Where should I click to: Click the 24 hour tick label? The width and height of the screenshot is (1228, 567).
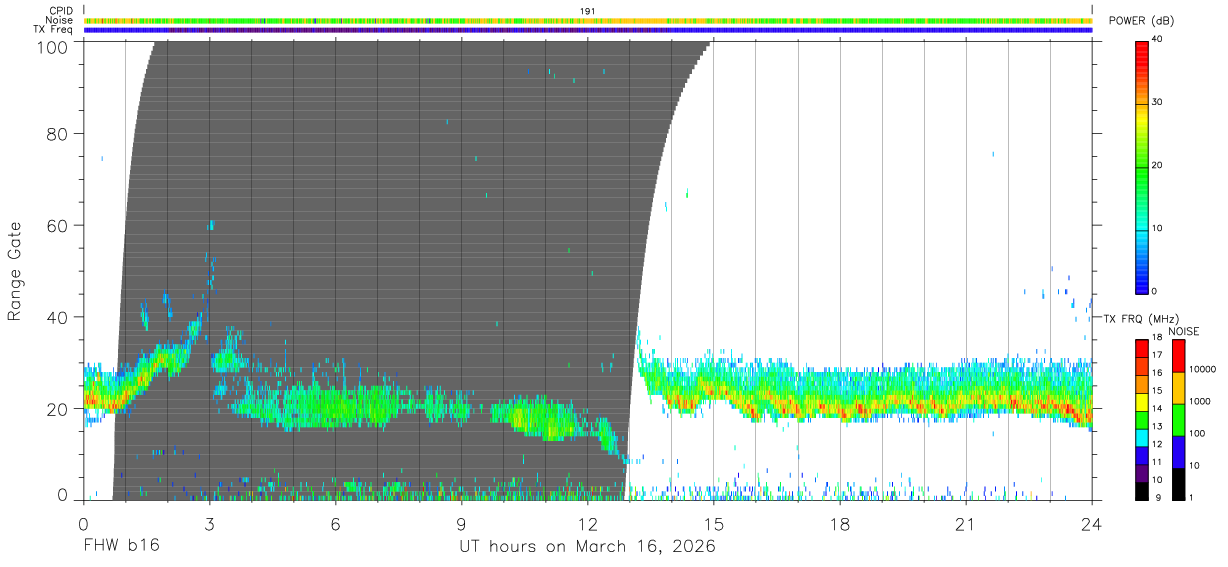click(x=1091, y=523)
